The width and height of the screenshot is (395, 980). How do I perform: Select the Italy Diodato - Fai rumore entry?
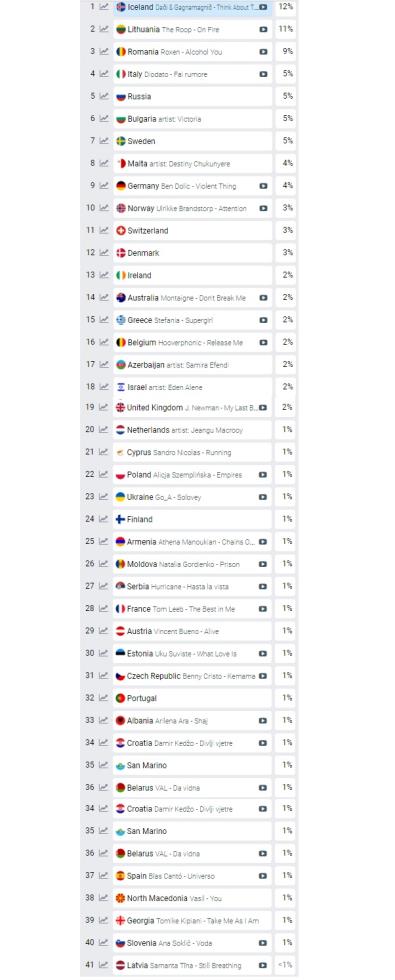(192, 74)
